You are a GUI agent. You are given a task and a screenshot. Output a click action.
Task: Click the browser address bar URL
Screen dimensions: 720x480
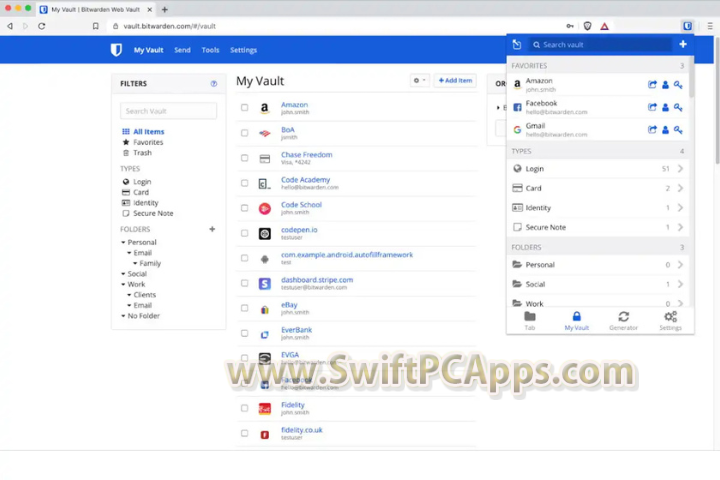[x=169, y=26]
